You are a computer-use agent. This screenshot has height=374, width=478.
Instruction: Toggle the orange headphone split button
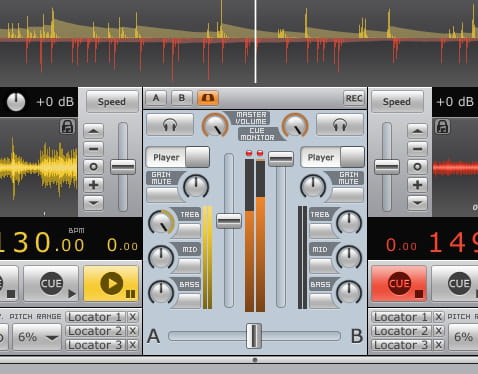(x=208, y=98)
